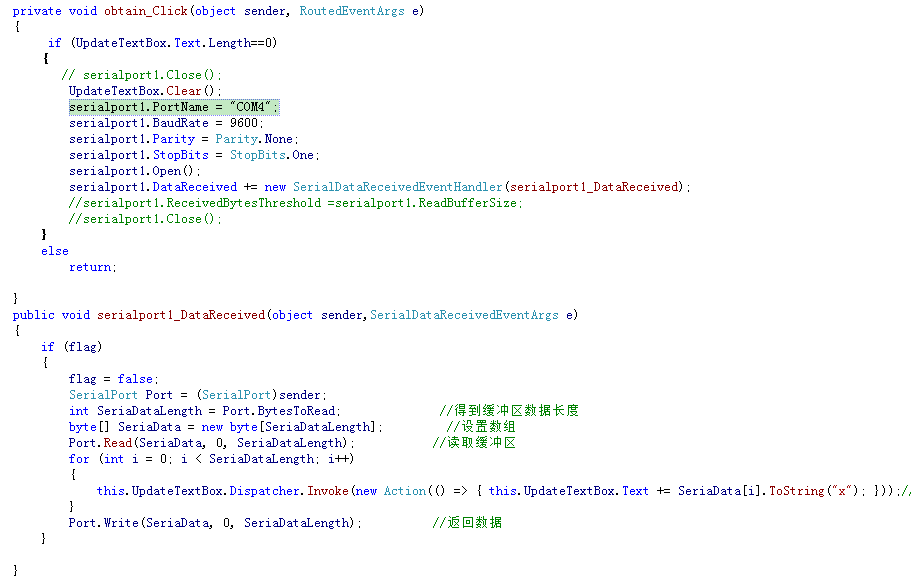Viewport: 911px width, 582px height.
Task: Click the RoutedEventArgs parameter type
Action: 352,11
